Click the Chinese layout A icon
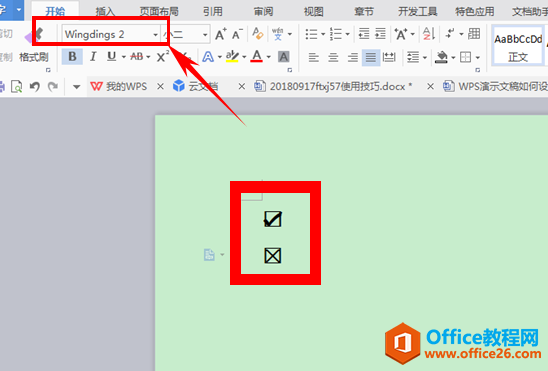This screenshot has height=371, width=548. tap(401, 34)
